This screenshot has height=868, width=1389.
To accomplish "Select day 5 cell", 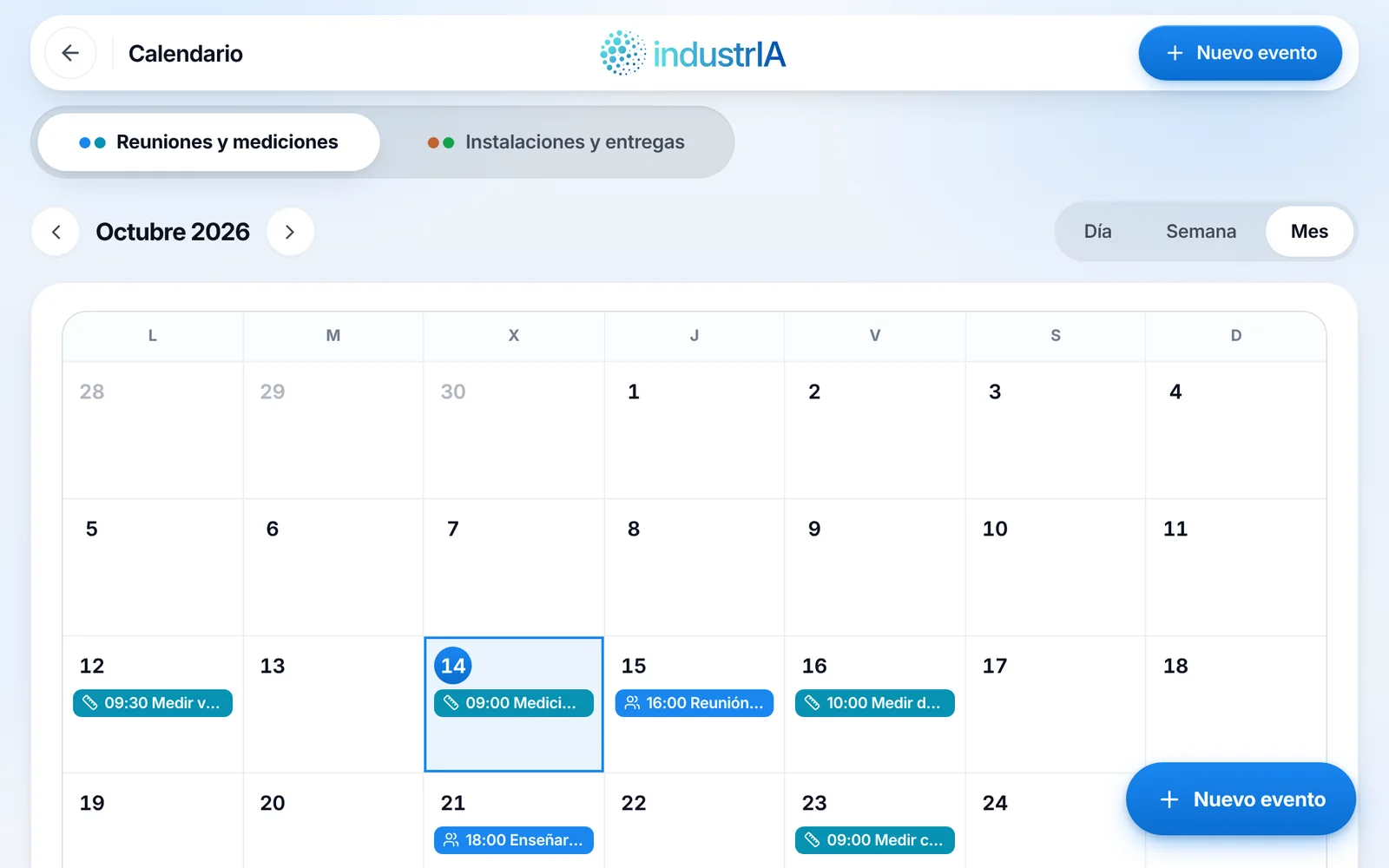I will pyautogui.click(x=153, y=568).
